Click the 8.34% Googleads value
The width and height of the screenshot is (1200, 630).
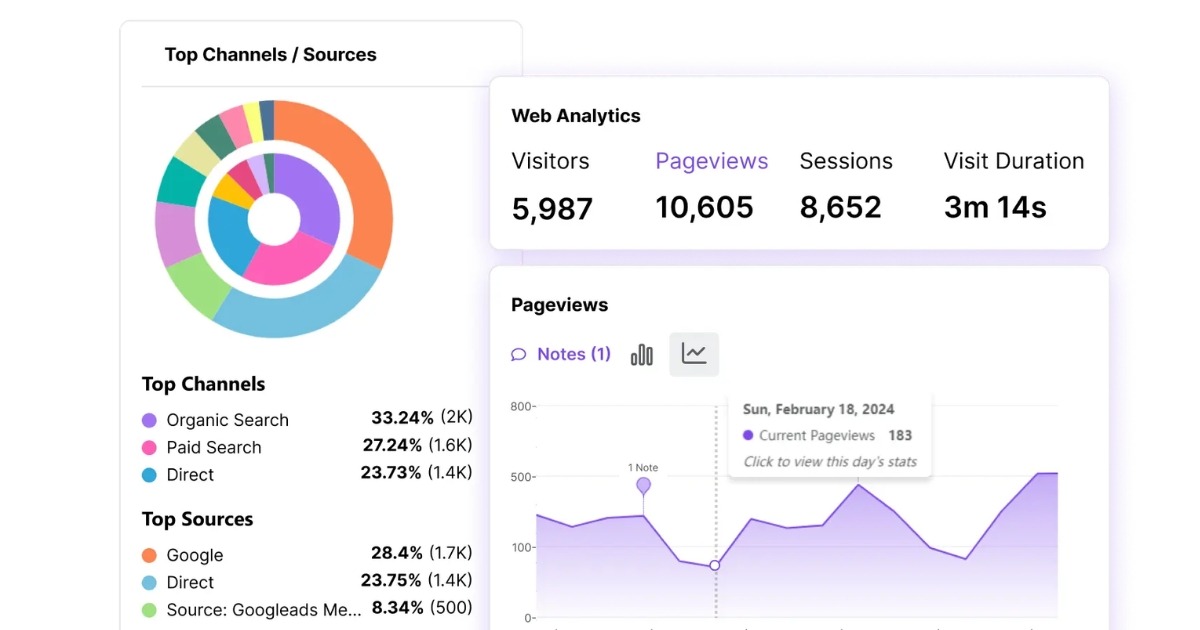pyautogui.click(x=397, y=607)
